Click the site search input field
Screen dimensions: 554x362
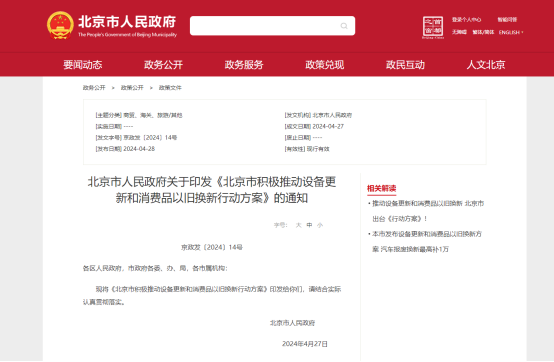coord(272,26)
